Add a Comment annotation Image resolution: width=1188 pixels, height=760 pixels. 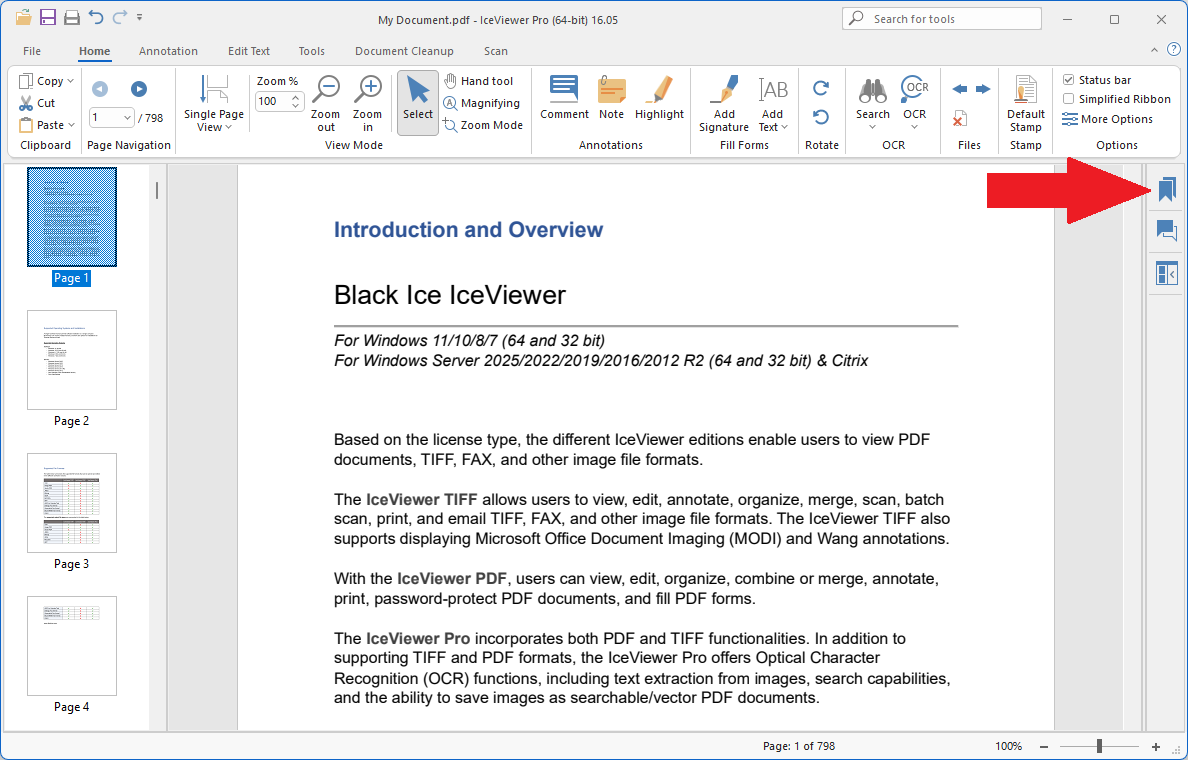pyautogui.click(x=564, y=97)
